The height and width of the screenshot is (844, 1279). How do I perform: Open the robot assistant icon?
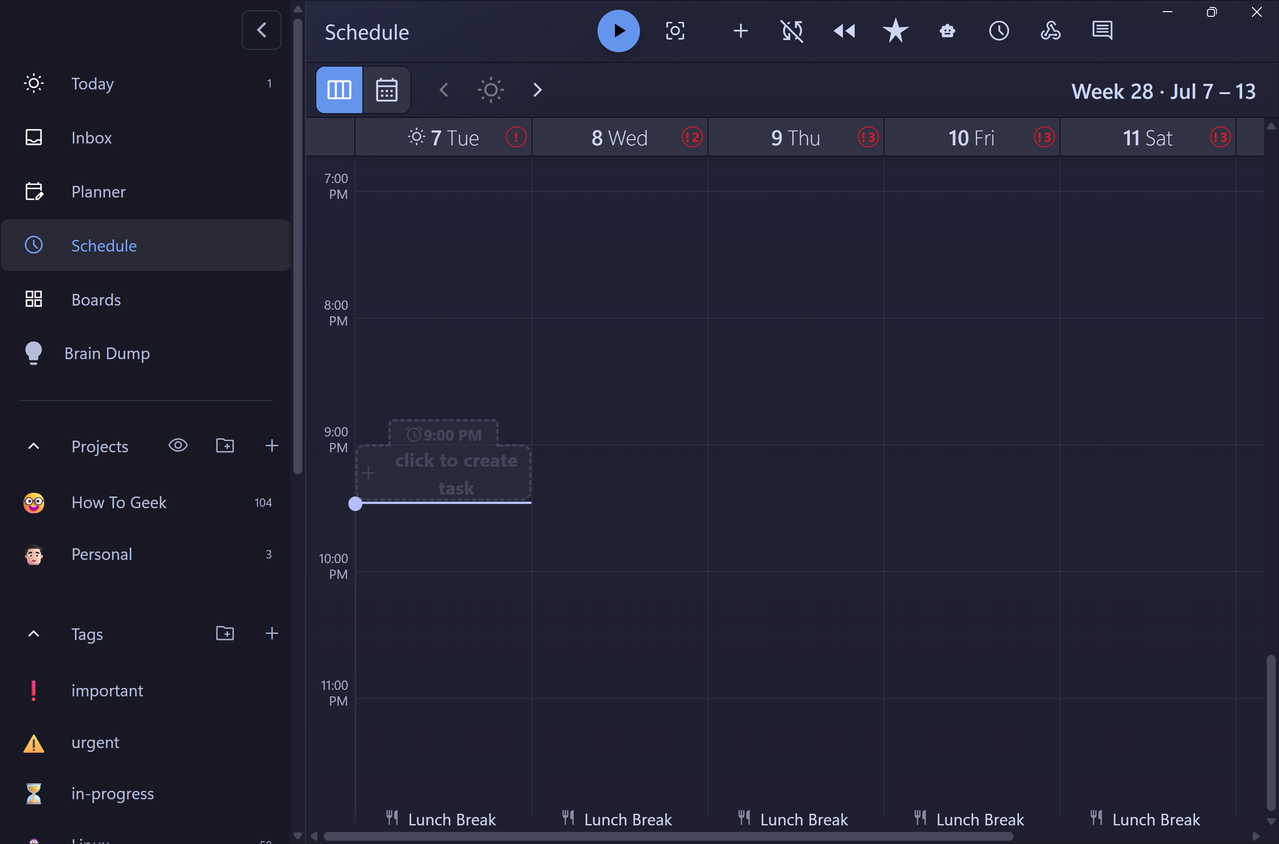coord(947,31)
